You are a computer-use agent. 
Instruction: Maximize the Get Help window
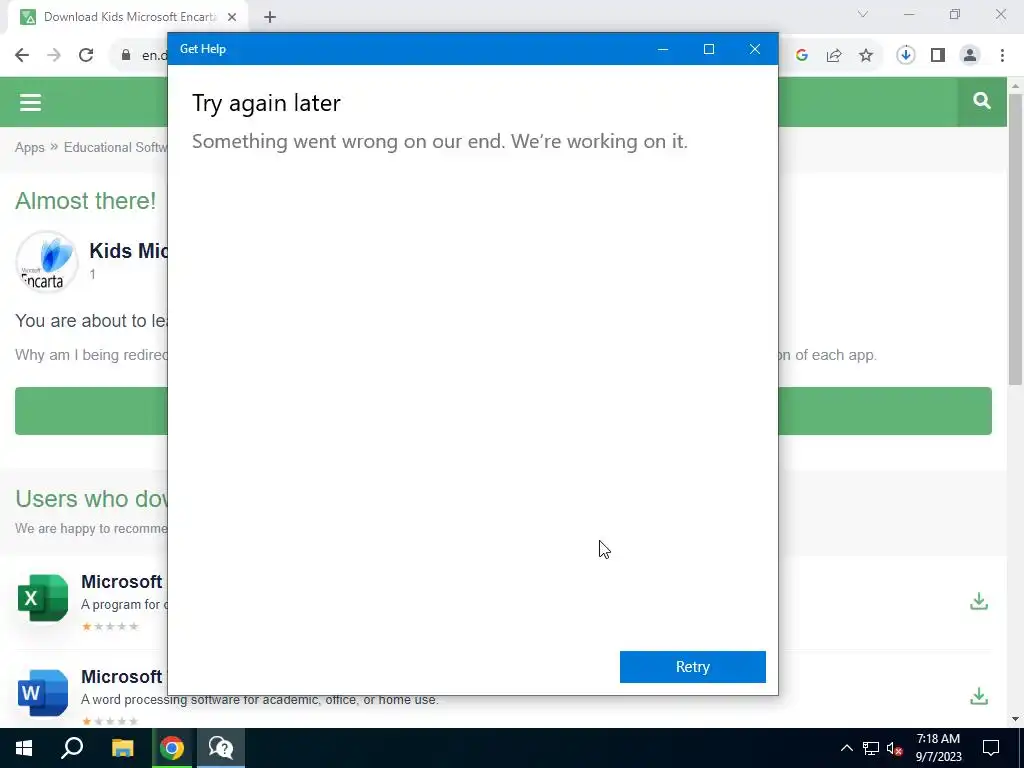click(x=709, y=49)
